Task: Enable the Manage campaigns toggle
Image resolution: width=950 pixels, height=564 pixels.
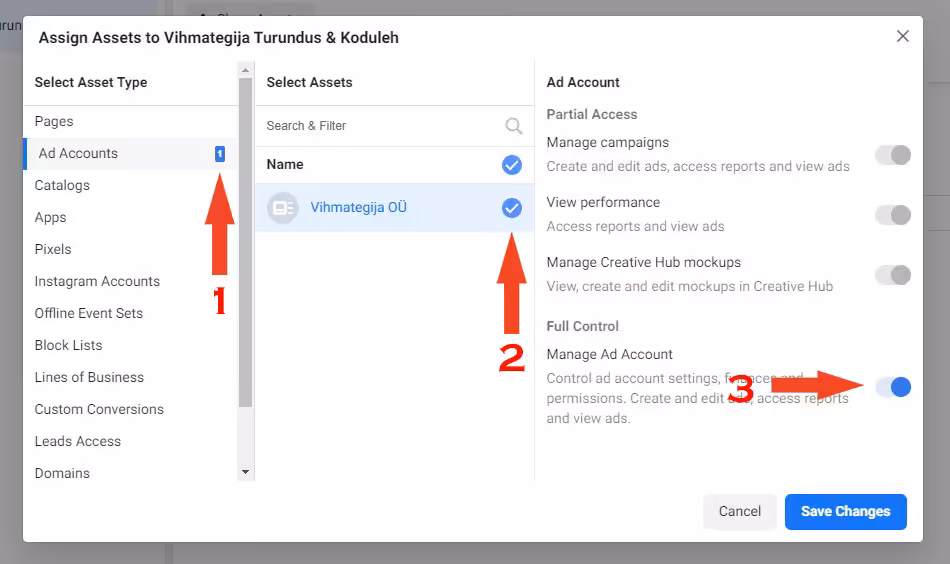Action: (893, 155)
